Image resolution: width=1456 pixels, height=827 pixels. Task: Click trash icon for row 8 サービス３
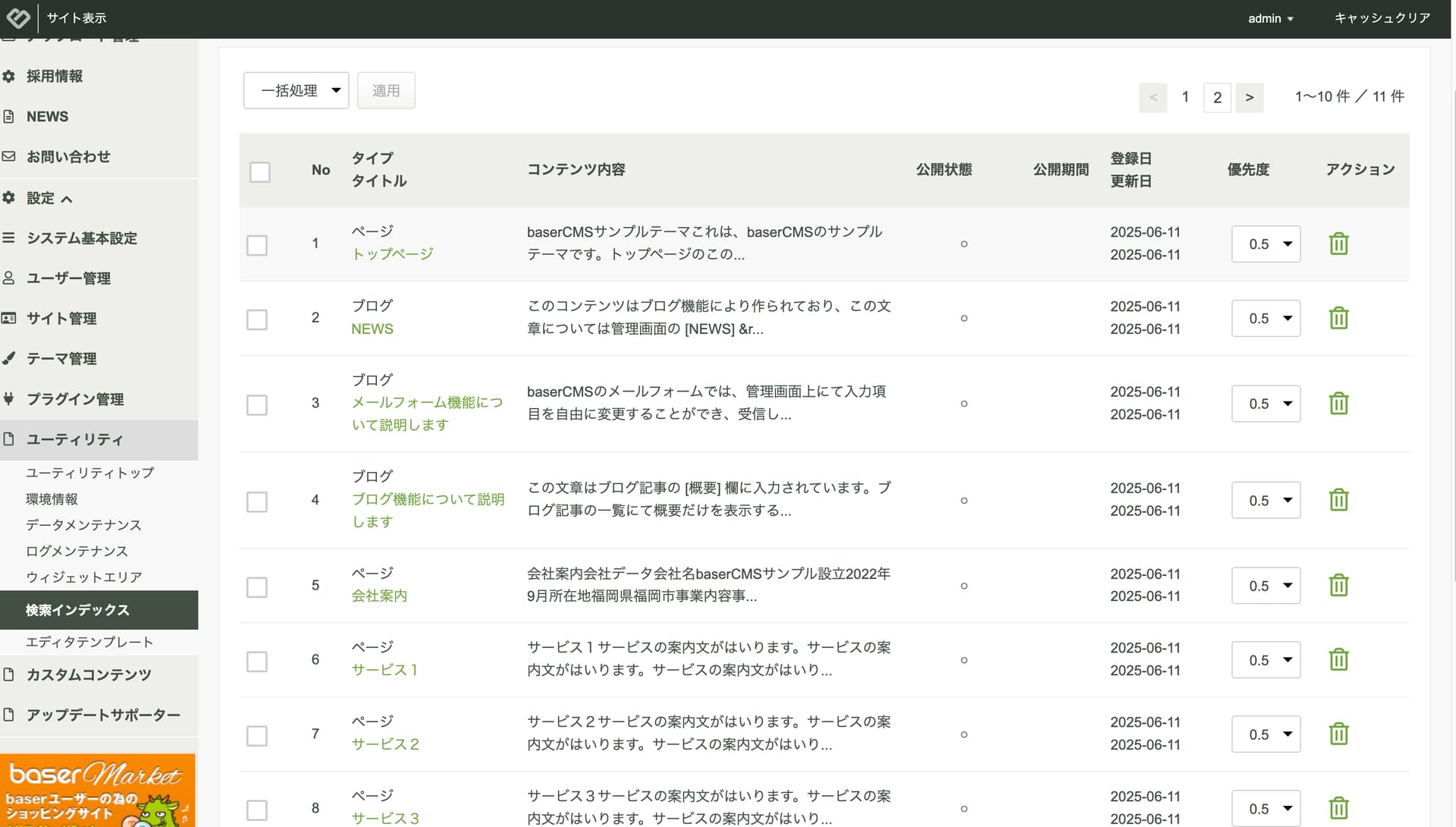click(x=1338, y=808)
